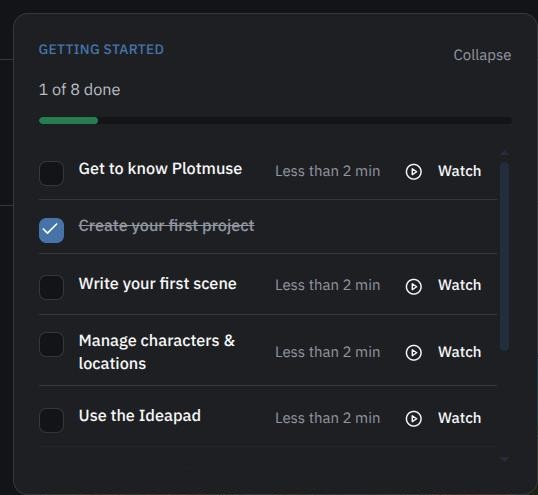
Task: Watch the Get to know Plotmuse video
Action: pos(459,171)
